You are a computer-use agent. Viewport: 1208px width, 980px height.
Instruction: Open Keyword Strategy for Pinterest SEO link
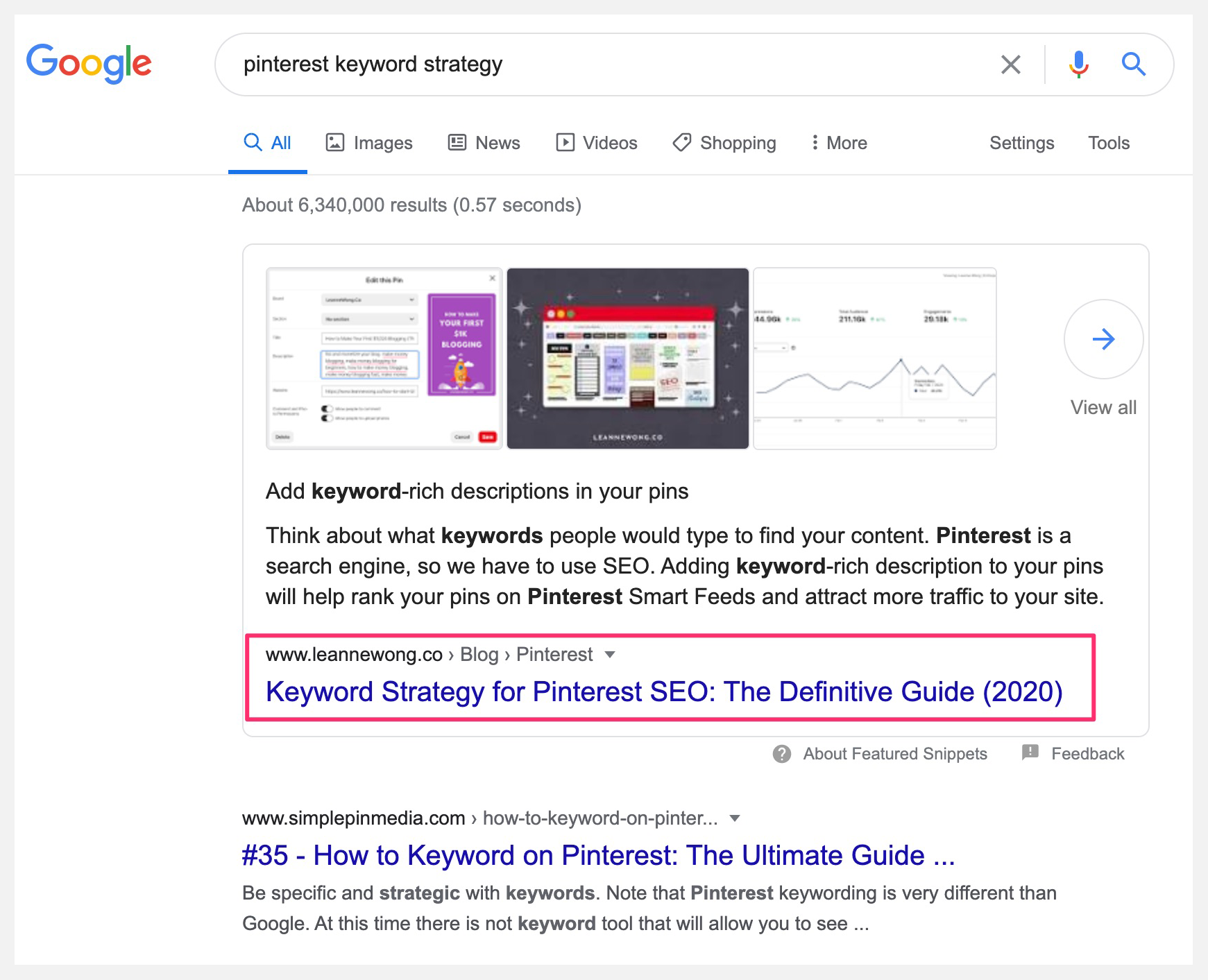(x=664, y=692)
